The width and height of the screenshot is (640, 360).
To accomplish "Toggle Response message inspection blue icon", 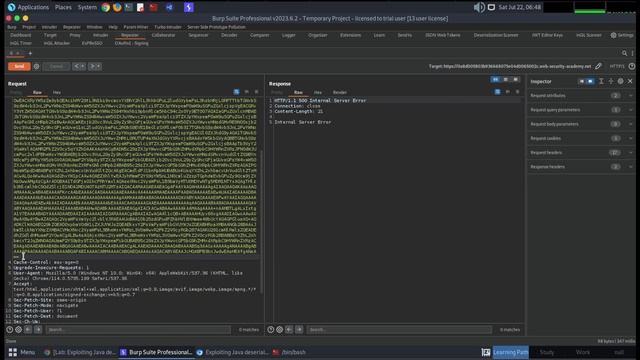I will [x=498, y=92].
